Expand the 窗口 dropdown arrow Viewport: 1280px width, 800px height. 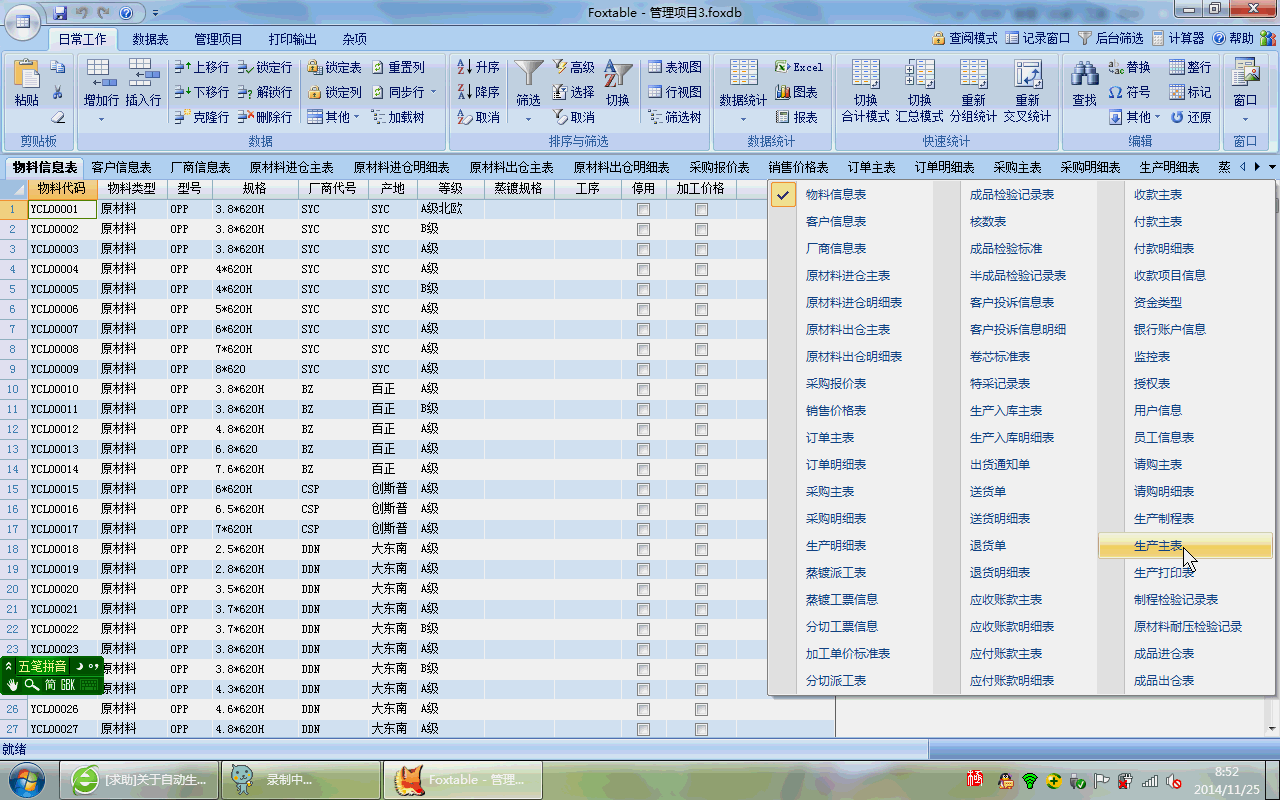(x=1245, y=119)
